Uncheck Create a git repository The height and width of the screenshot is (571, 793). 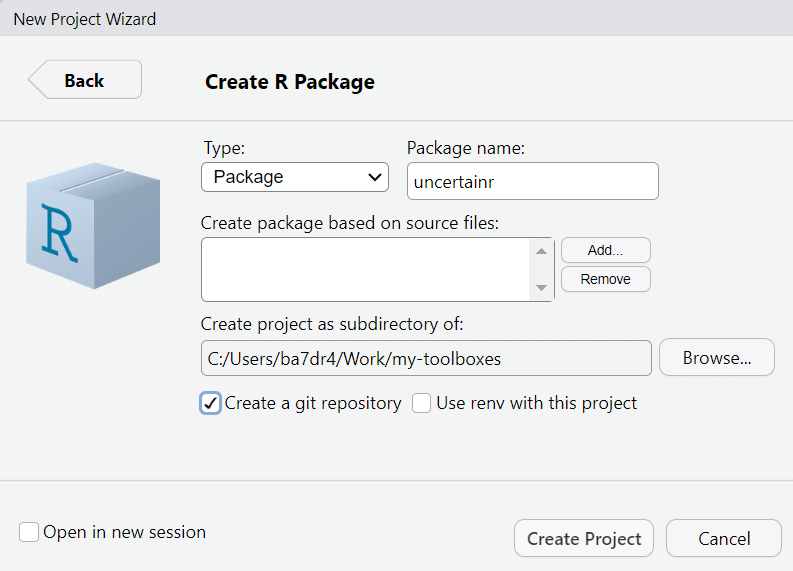pyautogui.click(x=210, y=403)
